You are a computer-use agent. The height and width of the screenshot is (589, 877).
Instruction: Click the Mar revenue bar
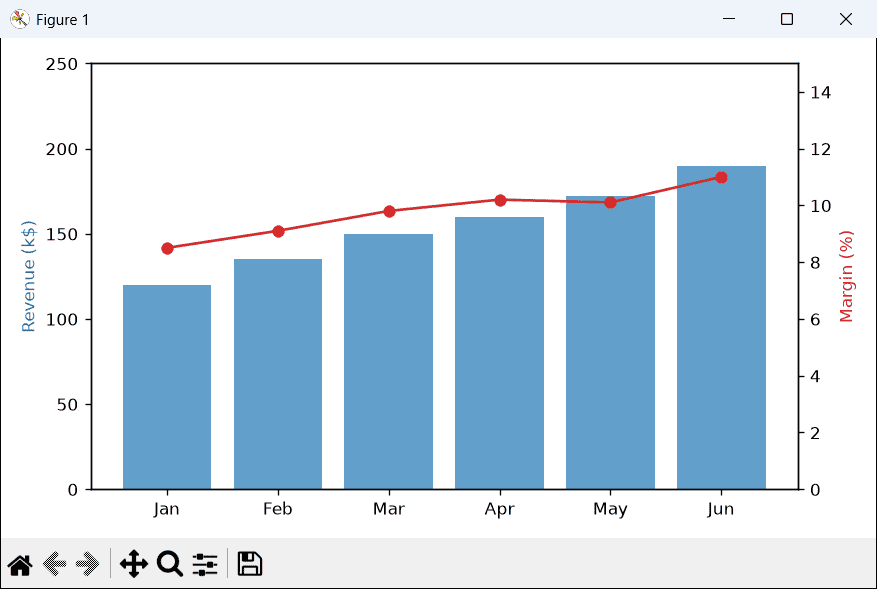(x=389, y=361)
